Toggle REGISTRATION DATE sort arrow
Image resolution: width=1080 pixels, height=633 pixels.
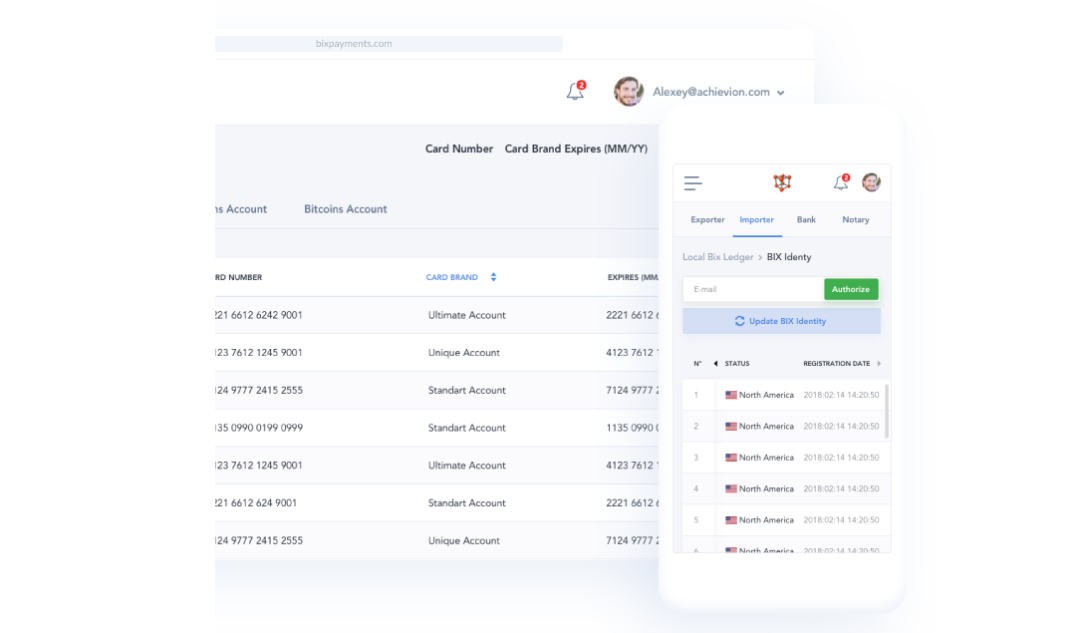click(x=878, y=363)
